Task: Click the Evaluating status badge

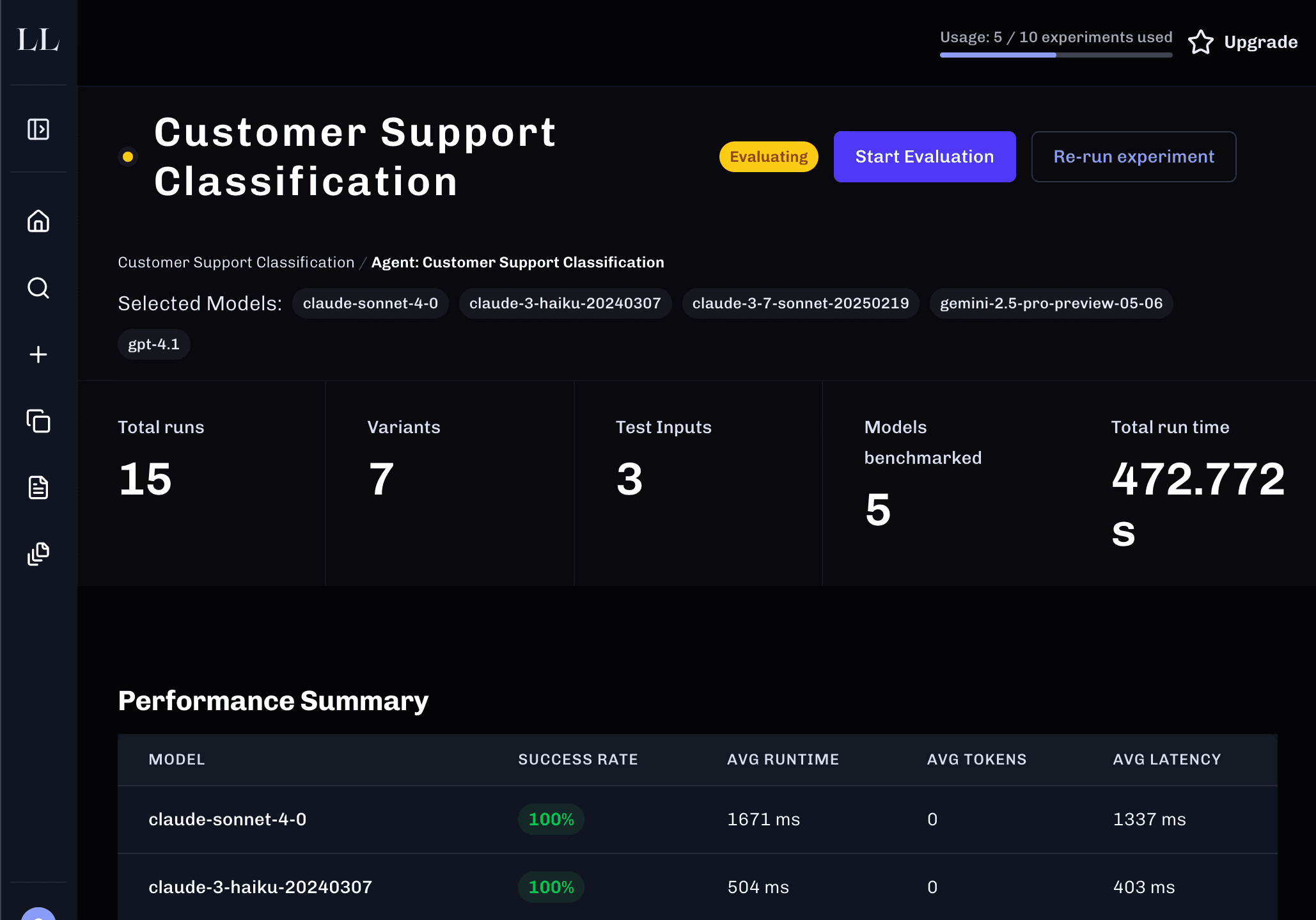Action: click(x=768, y=157)
